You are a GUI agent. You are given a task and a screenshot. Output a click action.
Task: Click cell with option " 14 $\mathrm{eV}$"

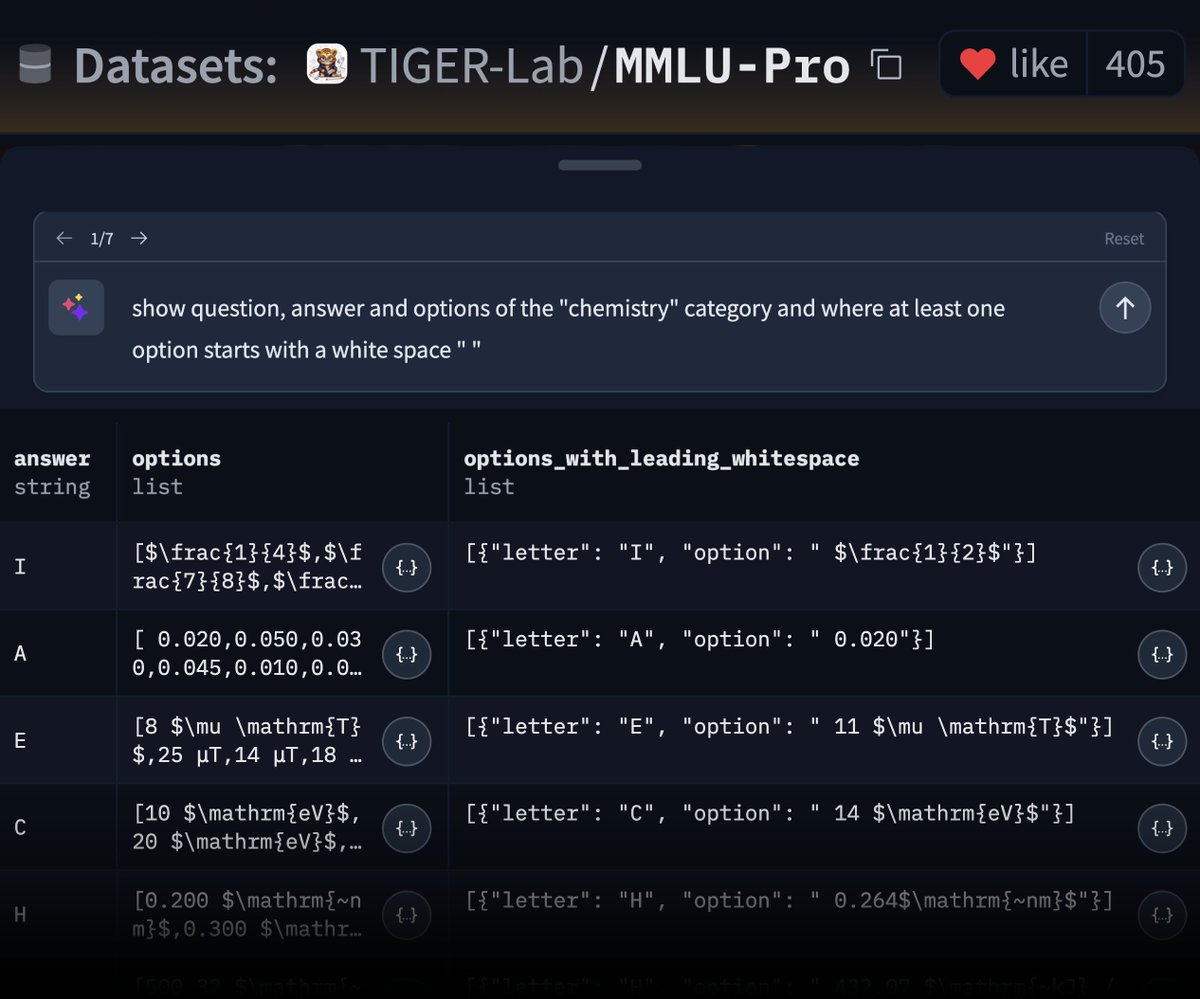[770, 814]
